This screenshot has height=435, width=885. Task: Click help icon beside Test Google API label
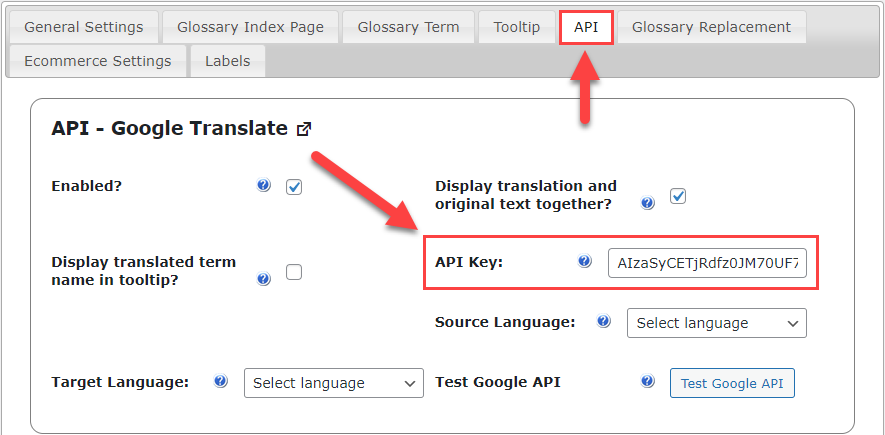point(648,381)
